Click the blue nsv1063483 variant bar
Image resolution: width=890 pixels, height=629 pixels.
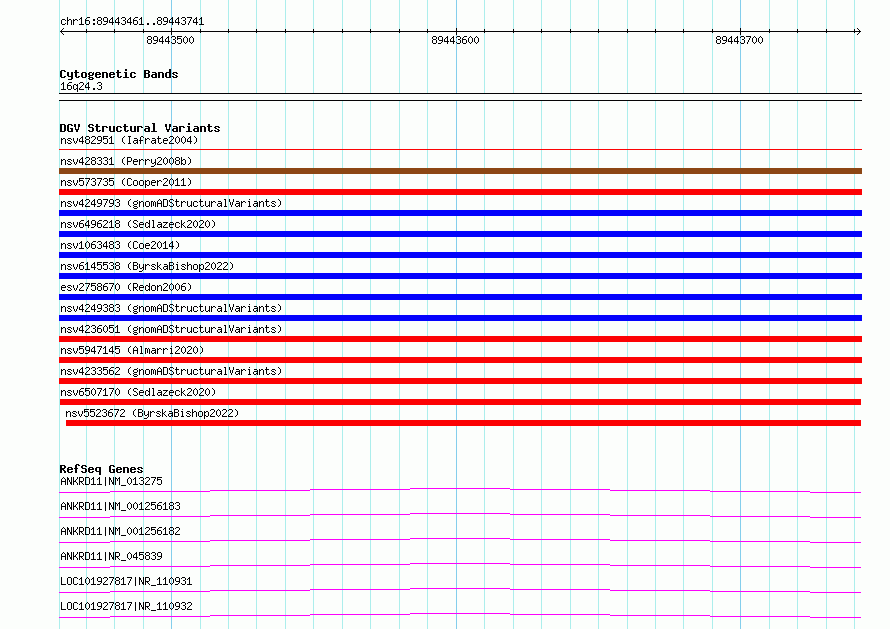tap(460, 255)
